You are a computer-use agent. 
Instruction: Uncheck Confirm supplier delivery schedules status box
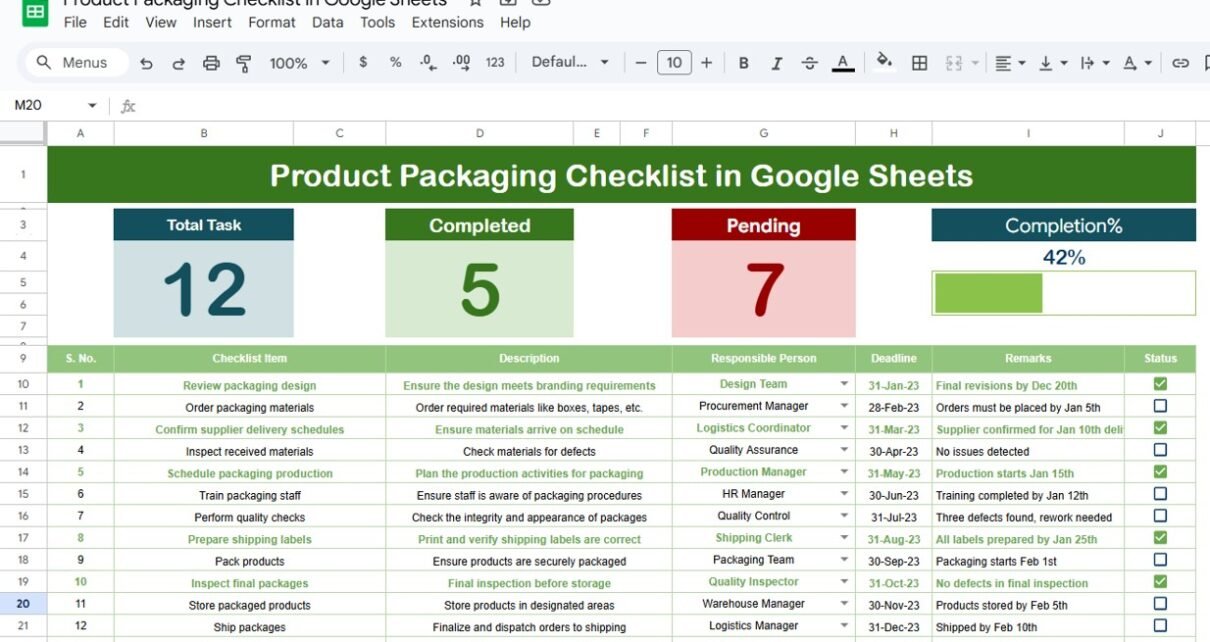(1160, 428)
